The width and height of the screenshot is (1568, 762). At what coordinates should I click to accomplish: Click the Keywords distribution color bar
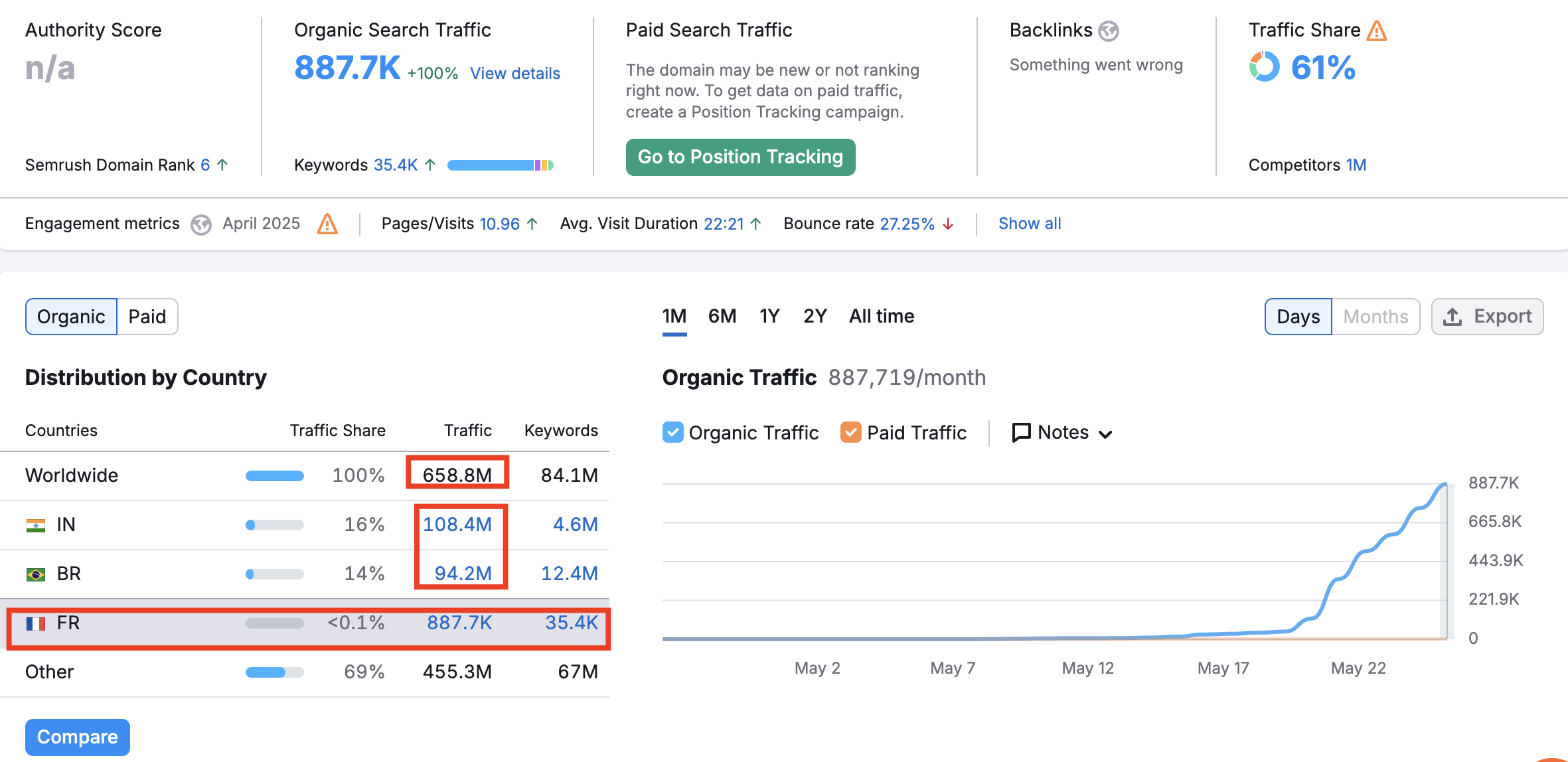pyautogui.click(x=500, y=165)
